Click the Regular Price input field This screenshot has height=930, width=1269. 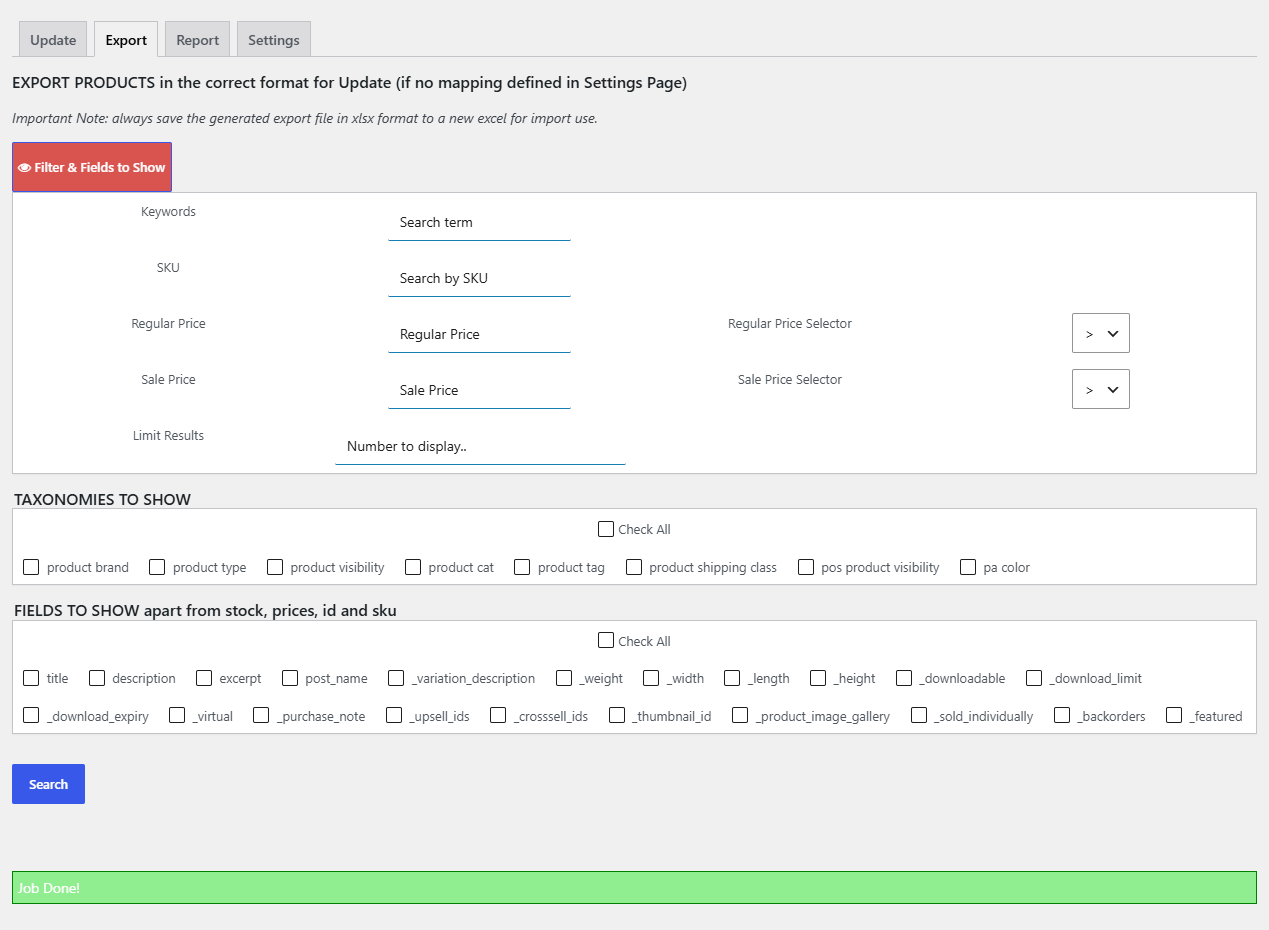[x=479, y=334]
